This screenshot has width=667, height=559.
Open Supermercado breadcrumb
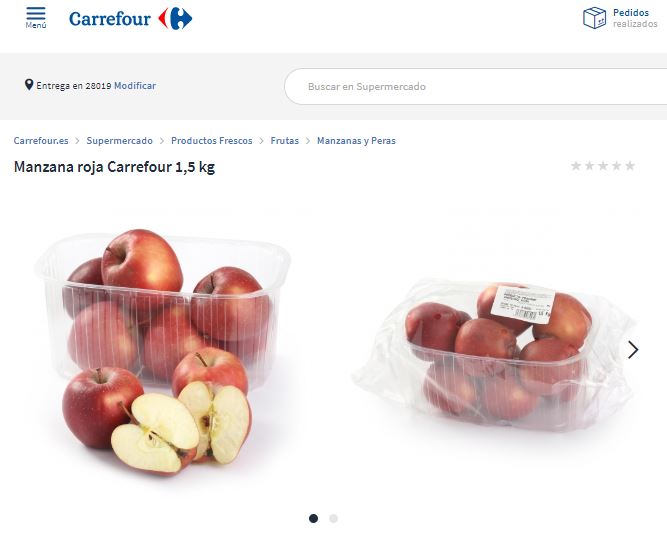tap(120, 140)
